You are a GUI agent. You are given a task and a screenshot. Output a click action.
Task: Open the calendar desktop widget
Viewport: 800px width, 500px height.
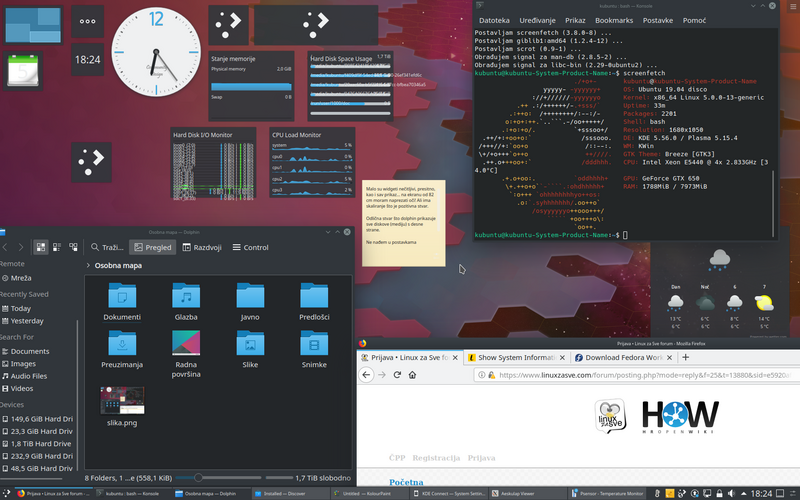tap(23, 71)
